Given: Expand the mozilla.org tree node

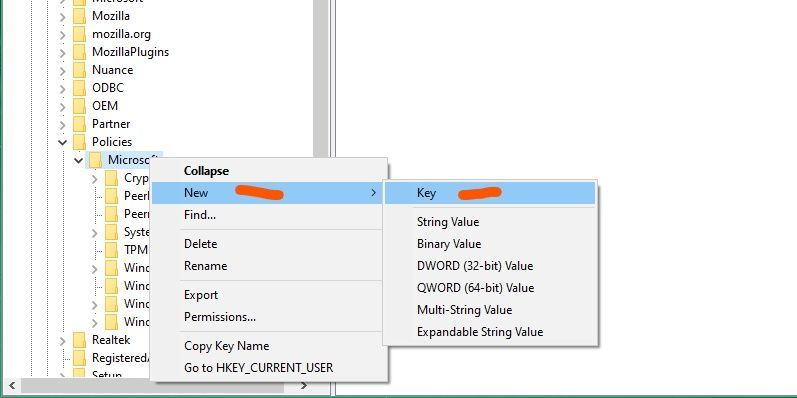Looking at the screenshot, I should [63, 35].
